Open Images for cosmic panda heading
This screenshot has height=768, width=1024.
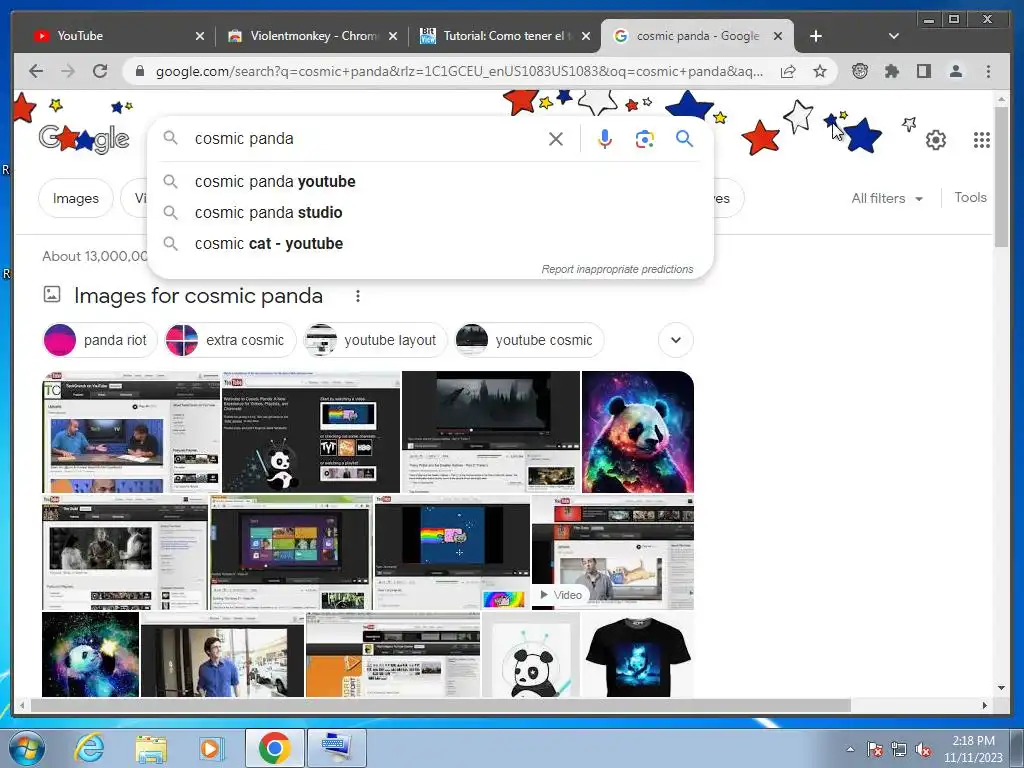(198, 296)
